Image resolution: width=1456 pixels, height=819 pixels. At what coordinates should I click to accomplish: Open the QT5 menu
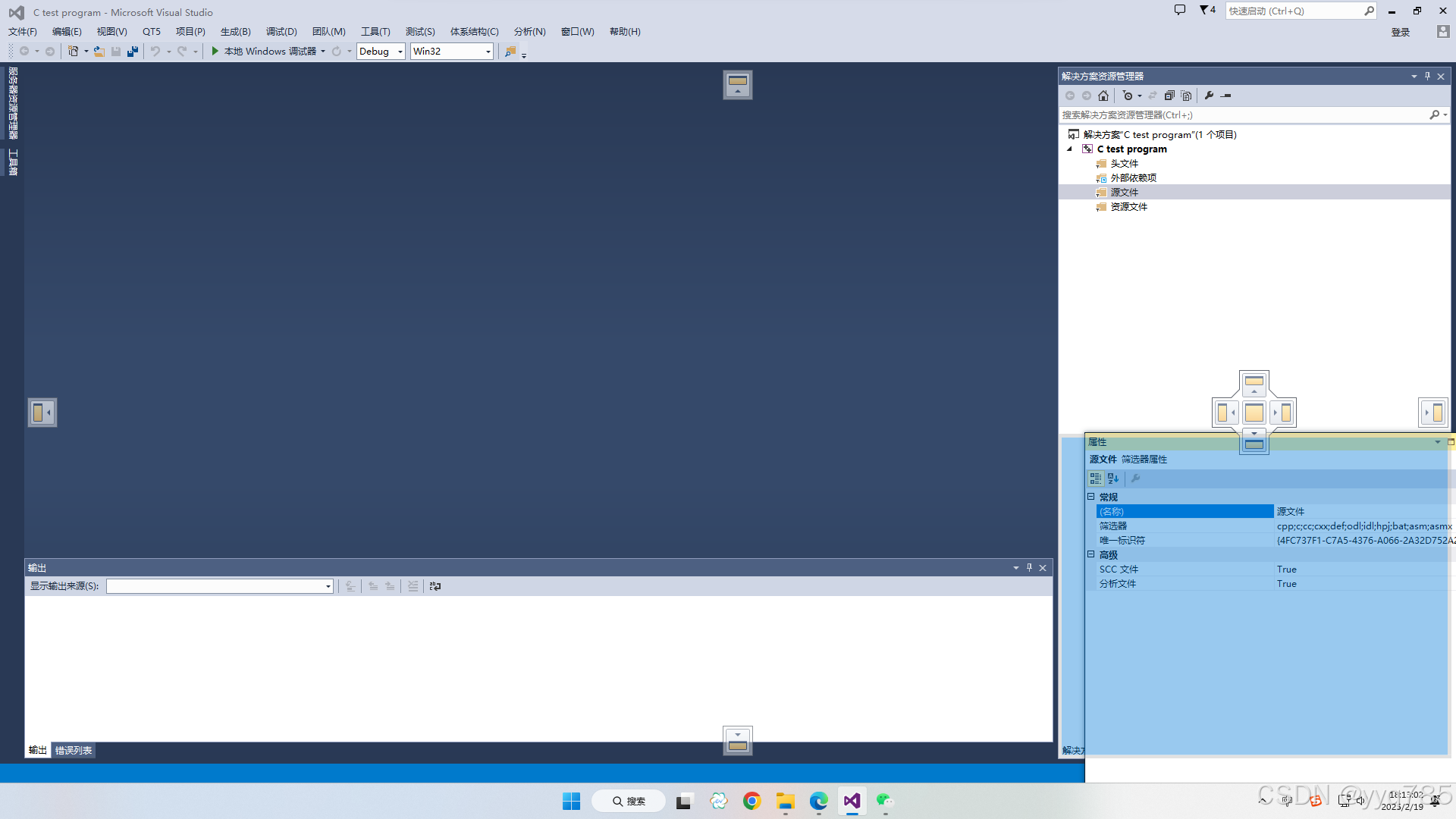coord(151,31)
